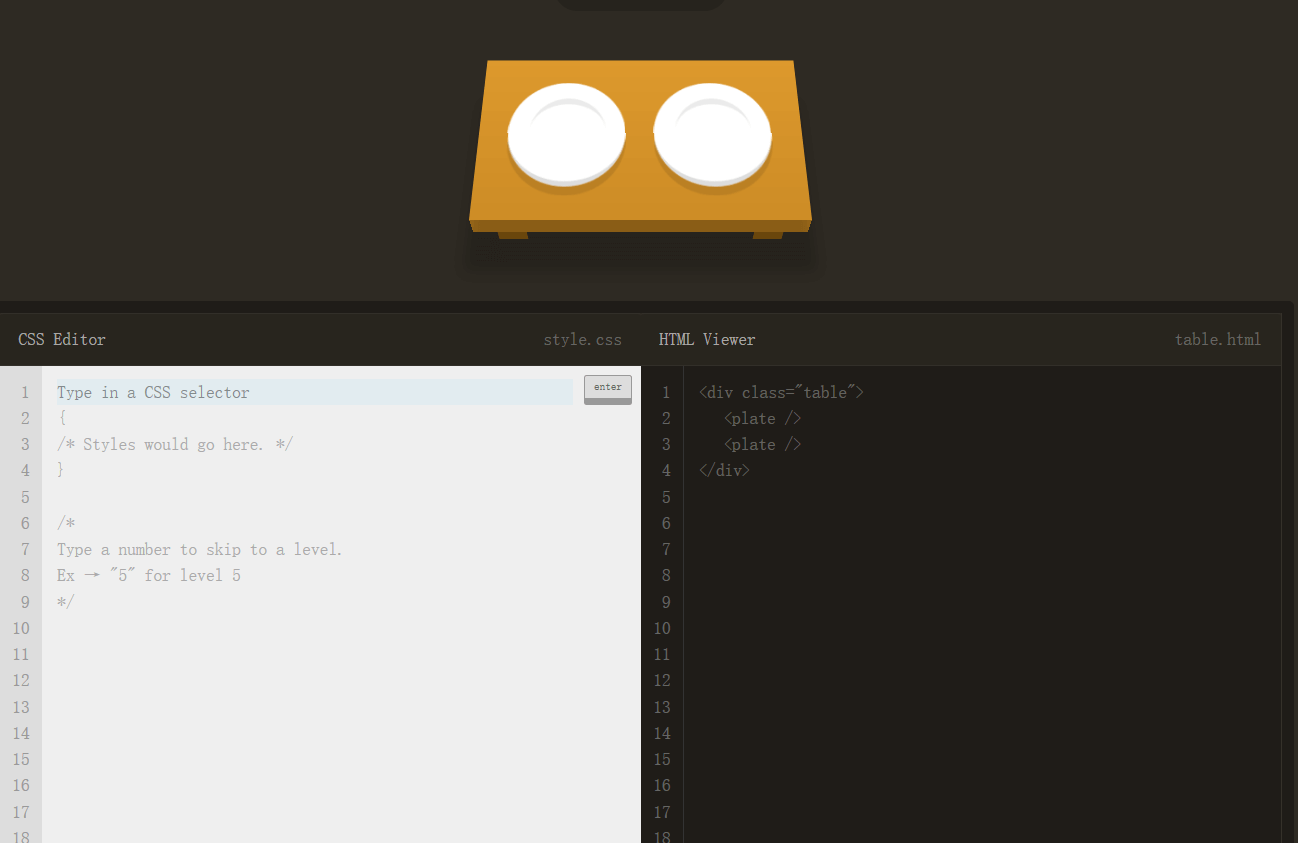This screenshot has width=1298, height=843.
Task: Click the 'CSS Editor' panel title
Action: (x=62, y=339)
